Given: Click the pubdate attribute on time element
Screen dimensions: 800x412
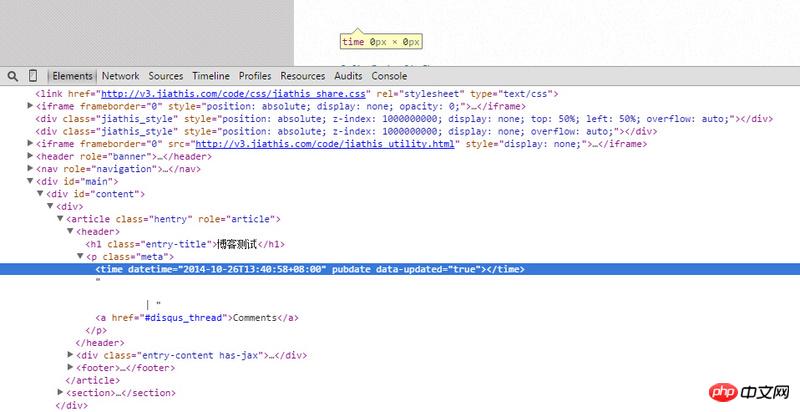Looking at the screenshot, I should (351, 269).
